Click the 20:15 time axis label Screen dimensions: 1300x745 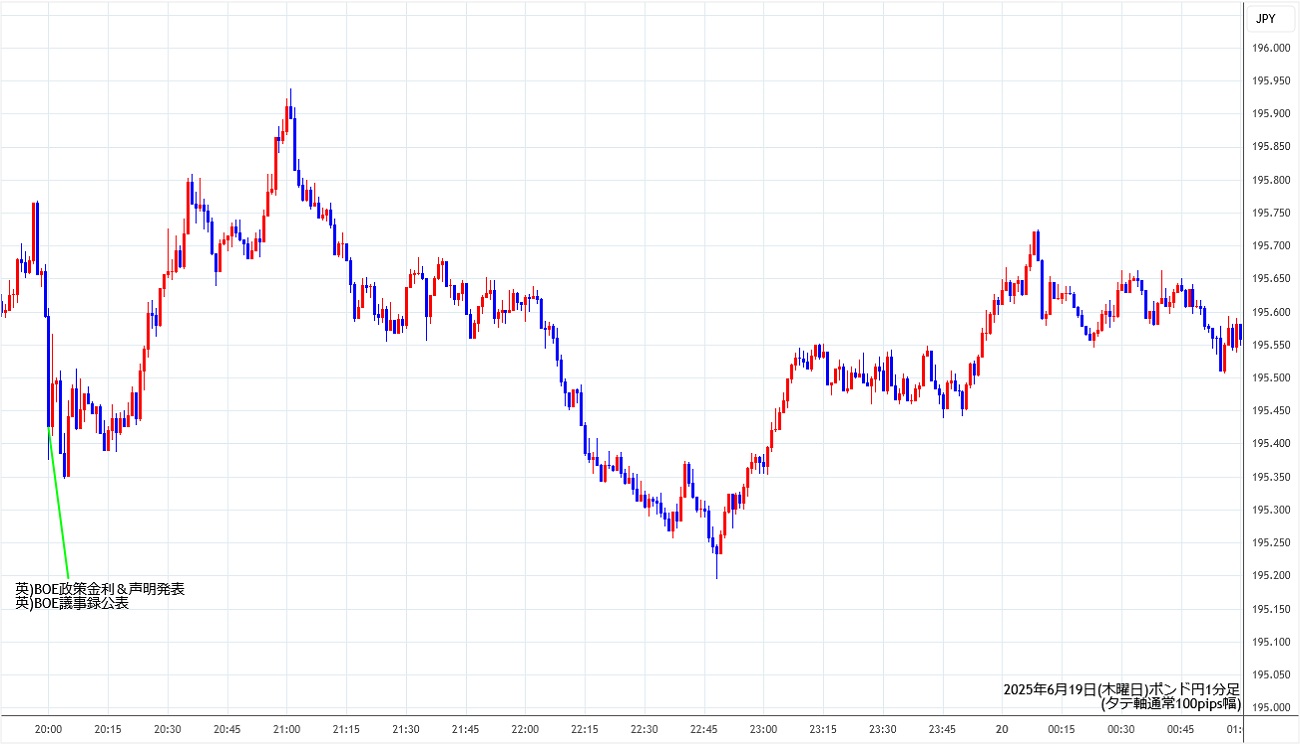108,730
